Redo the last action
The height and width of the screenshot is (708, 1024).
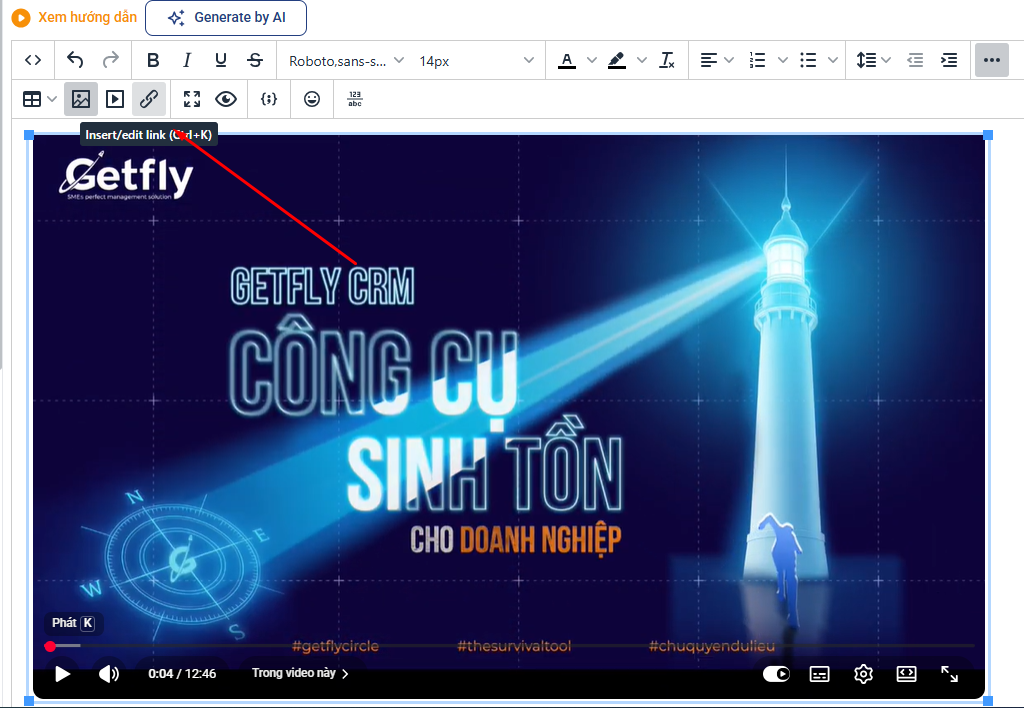click(x=110, y=60)
